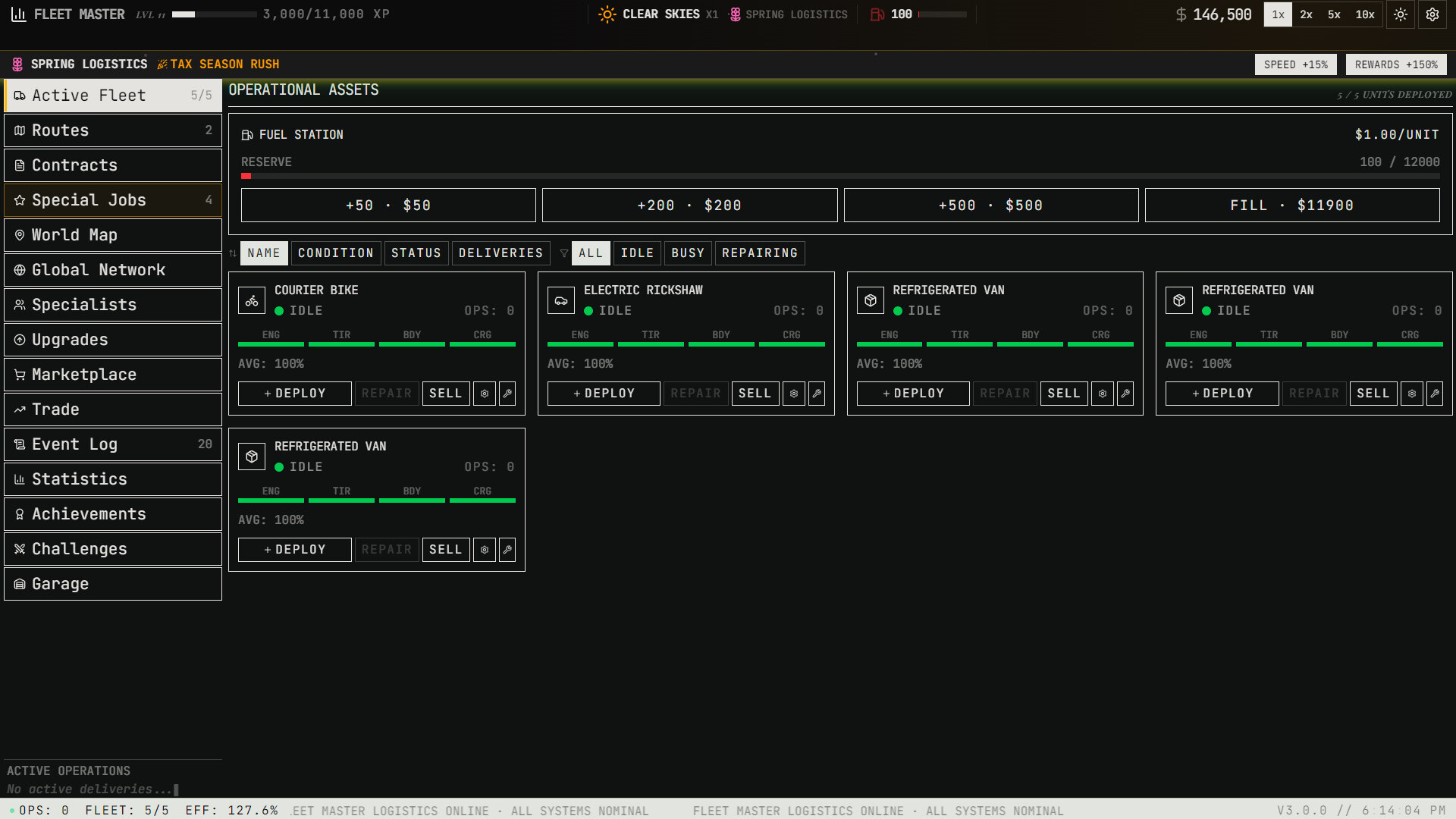
Task: Filter vehicles by REPAIRING
Action: tap(759, 253)
